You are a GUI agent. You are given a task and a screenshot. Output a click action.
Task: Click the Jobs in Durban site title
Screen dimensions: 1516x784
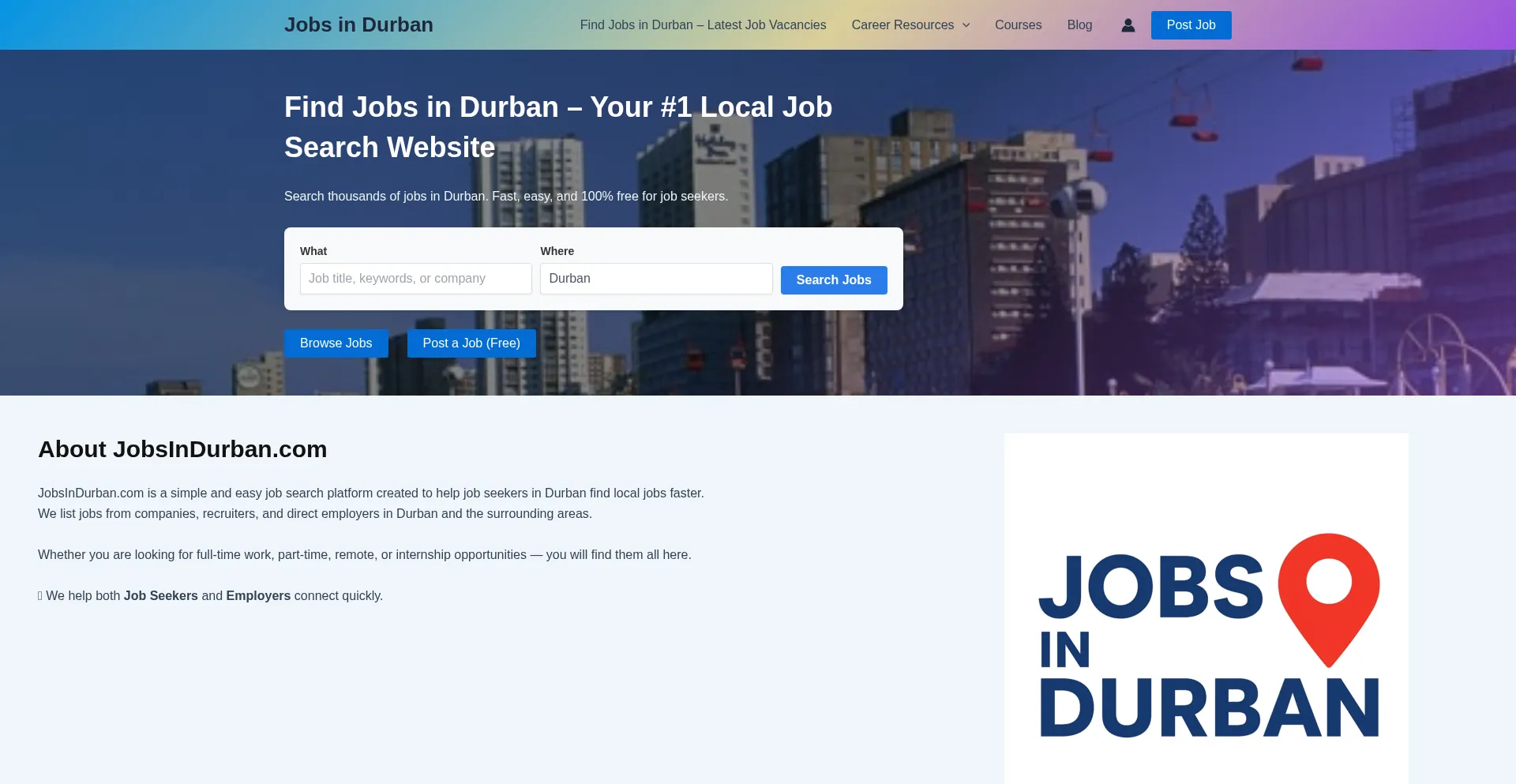tap(358, 25)
